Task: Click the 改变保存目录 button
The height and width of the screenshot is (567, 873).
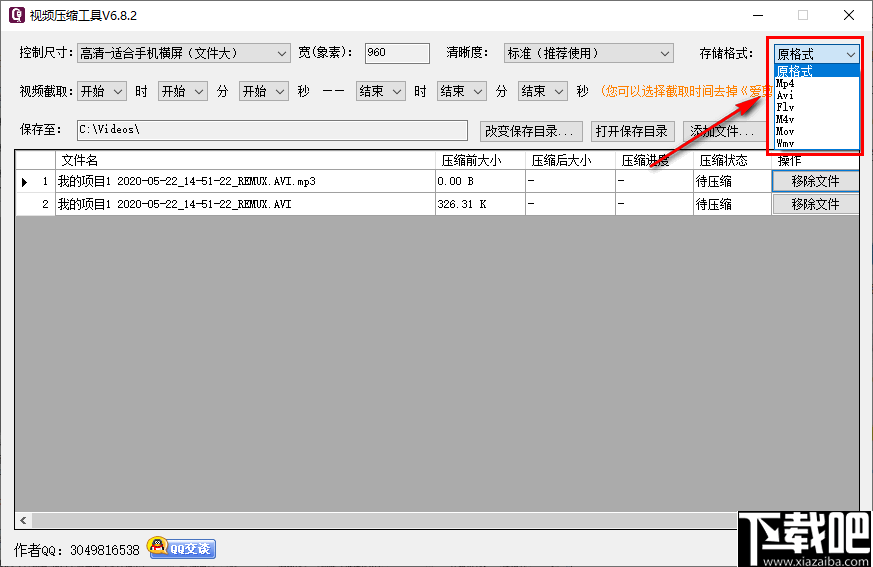Action: click(531, 131)
